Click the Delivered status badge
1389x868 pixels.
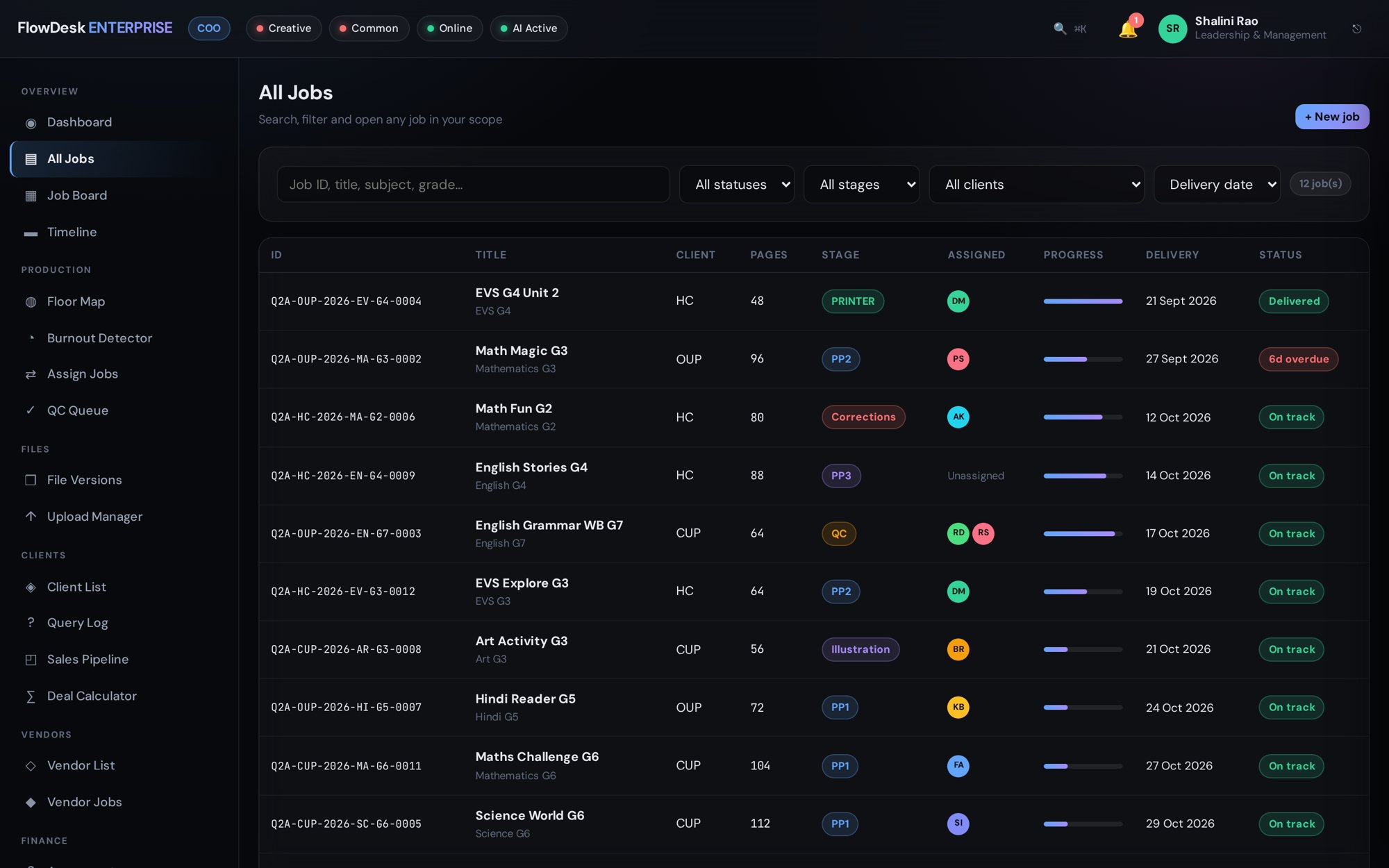pyautogui.click(x=1294, y=301)
